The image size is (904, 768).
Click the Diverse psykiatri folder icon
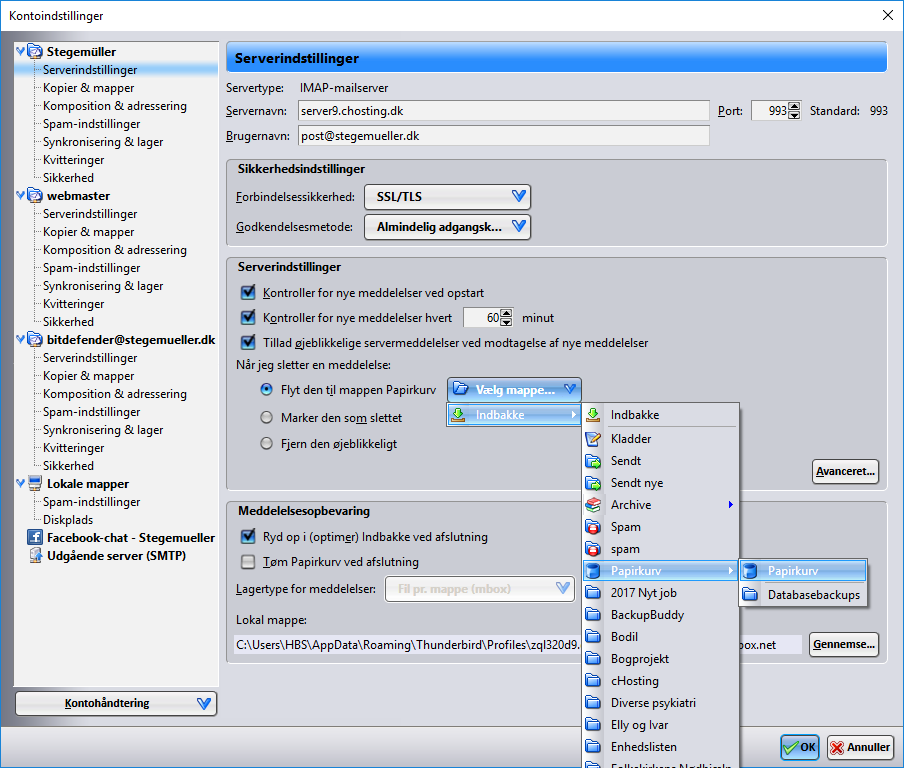tap(593, 702)
